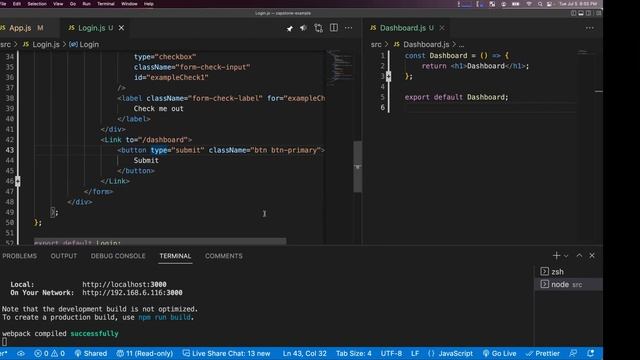The image size is (640, 360).
Task: Select the TERMINAL panel tab
Action: pyautogui.click(x=175, y=256)
